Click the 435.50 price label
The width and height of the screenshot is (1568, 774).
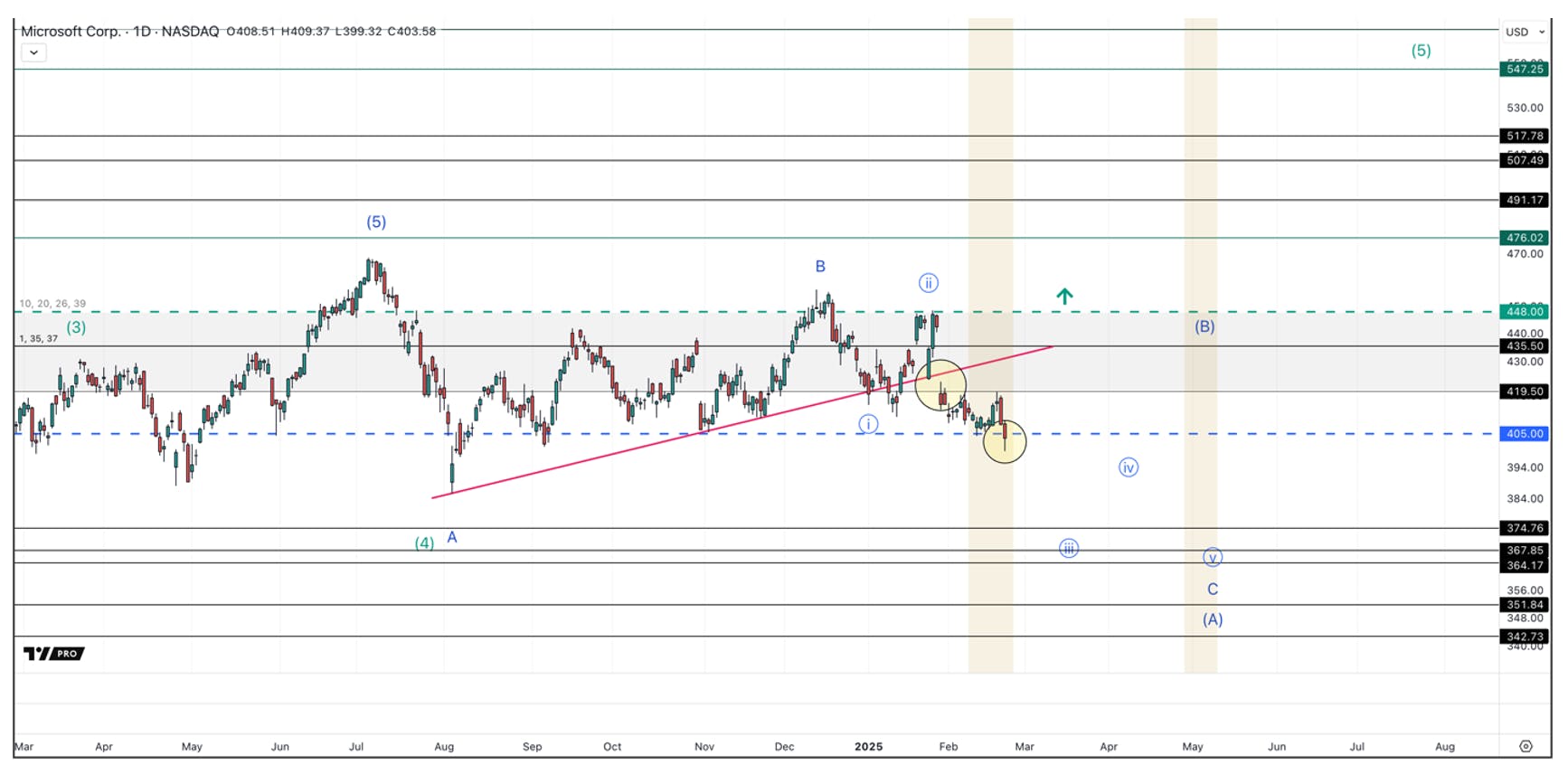(x=1525, y=345)
